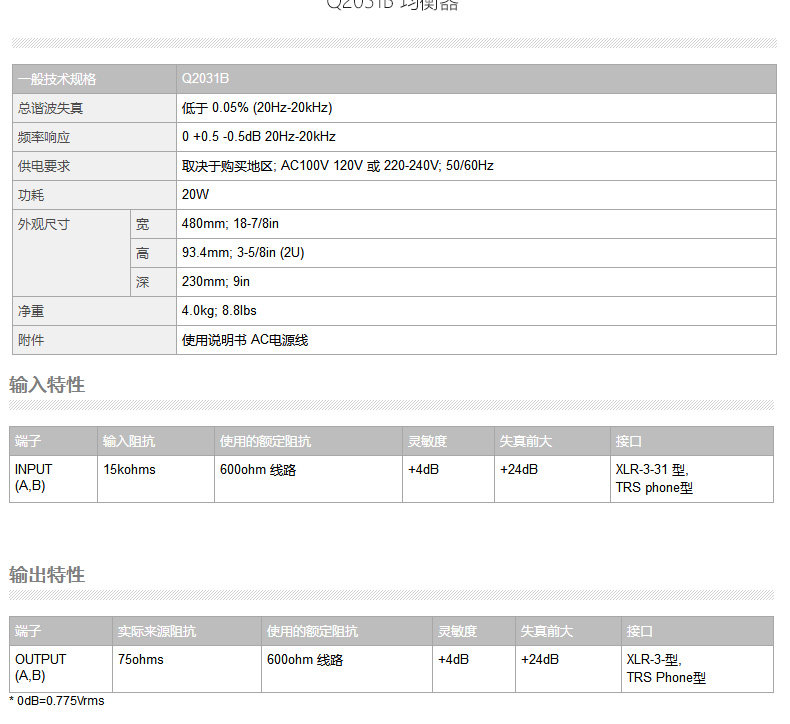Select '600ohm 线路' in the OUTPUT row
Image resolution: width=790 pixels, height=724 pixels.
click(x=305, y=660)
